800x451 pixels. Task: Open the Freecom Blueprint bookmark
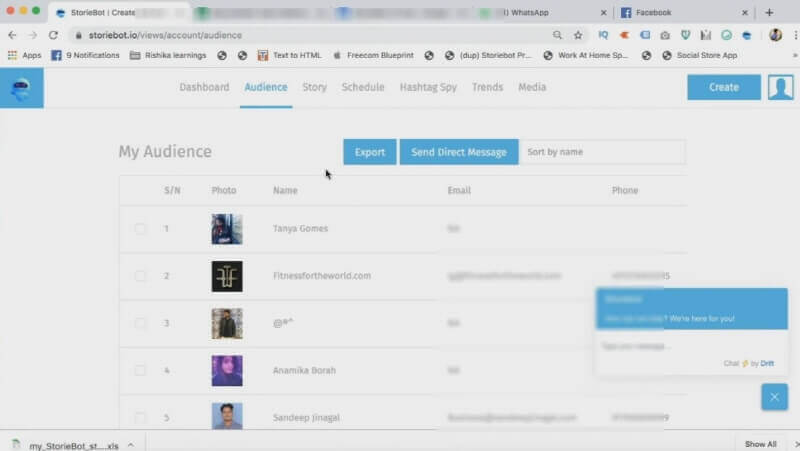373,55
